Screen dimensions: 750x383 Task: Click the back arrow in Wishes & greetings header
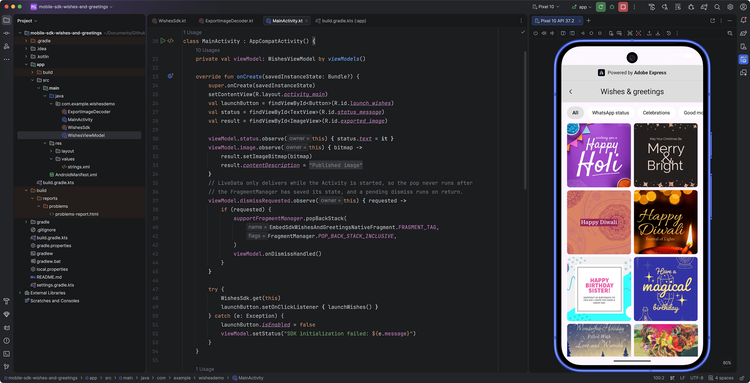571,91
